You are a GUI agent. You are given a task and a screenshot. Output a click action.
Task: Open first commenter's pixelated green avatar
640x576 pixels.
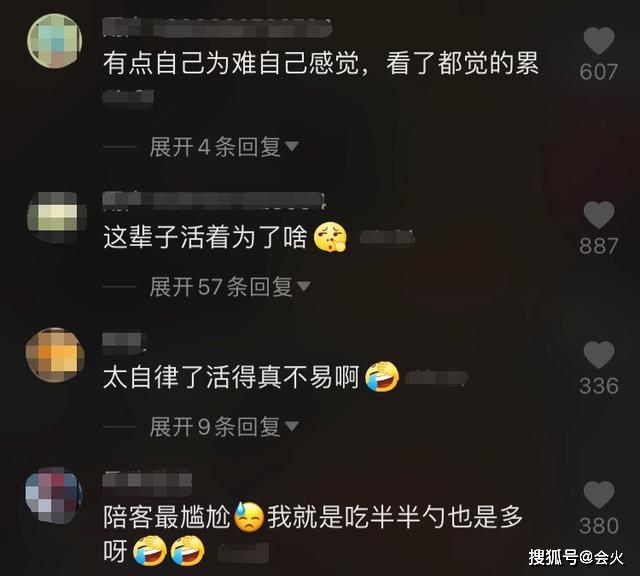pos(54,40)
